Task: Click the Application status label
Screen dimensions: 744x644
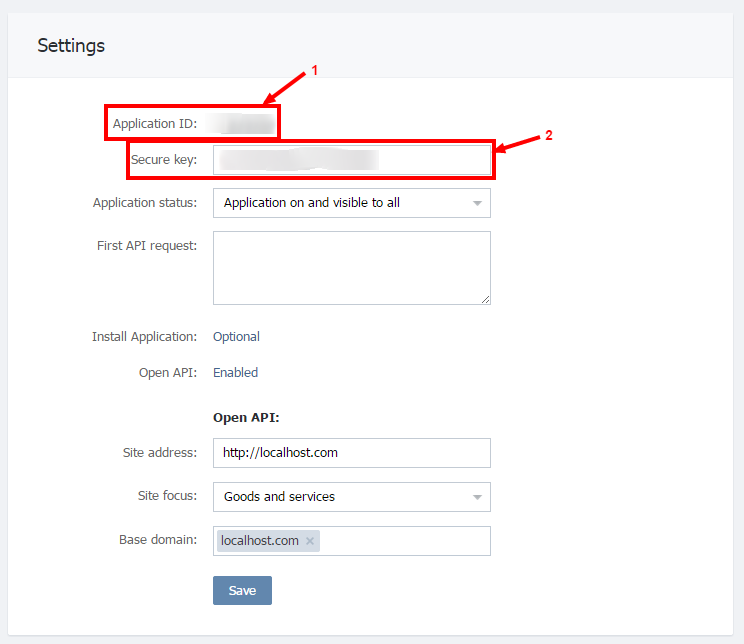Action: point(145,203)
